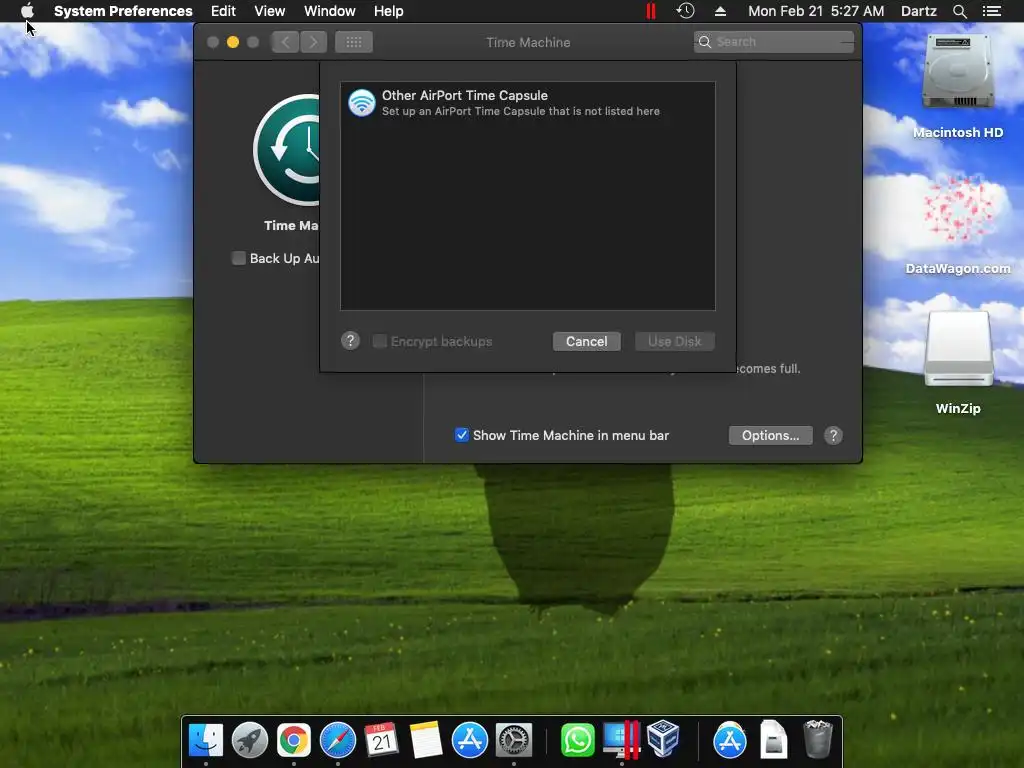Launch Safari from the Dock
Screen dimensions: 1024x768
(x=338, y=741)
